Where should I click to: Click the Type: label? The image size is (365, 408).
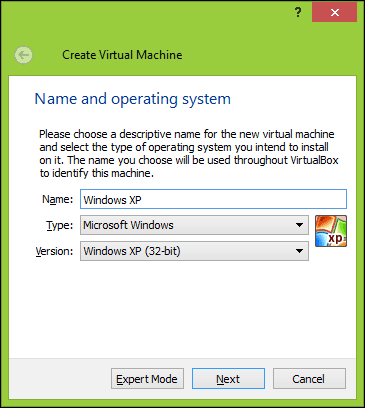point(59,225)
